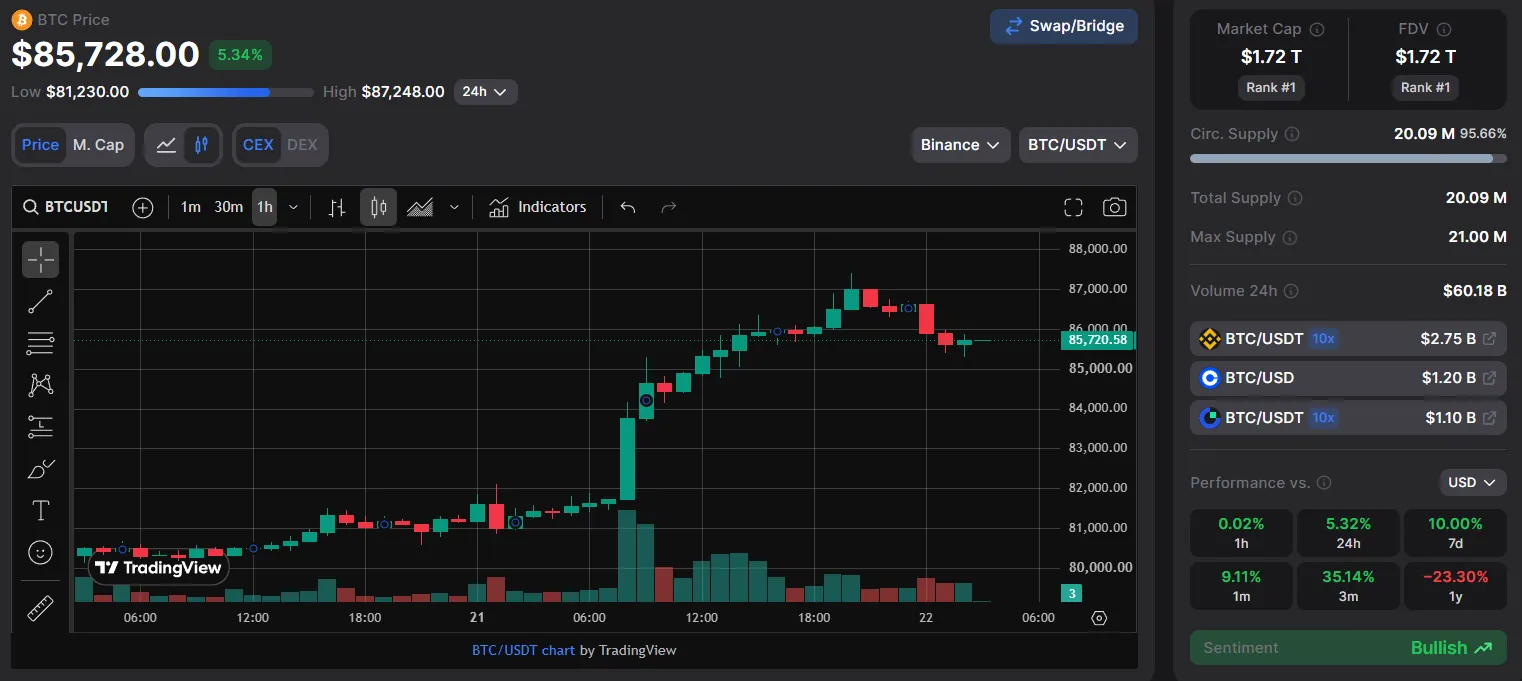The width and height of the screenshot is (1522, 681).
Task: Select the brush drawing tool
Action: coord(41,468)
